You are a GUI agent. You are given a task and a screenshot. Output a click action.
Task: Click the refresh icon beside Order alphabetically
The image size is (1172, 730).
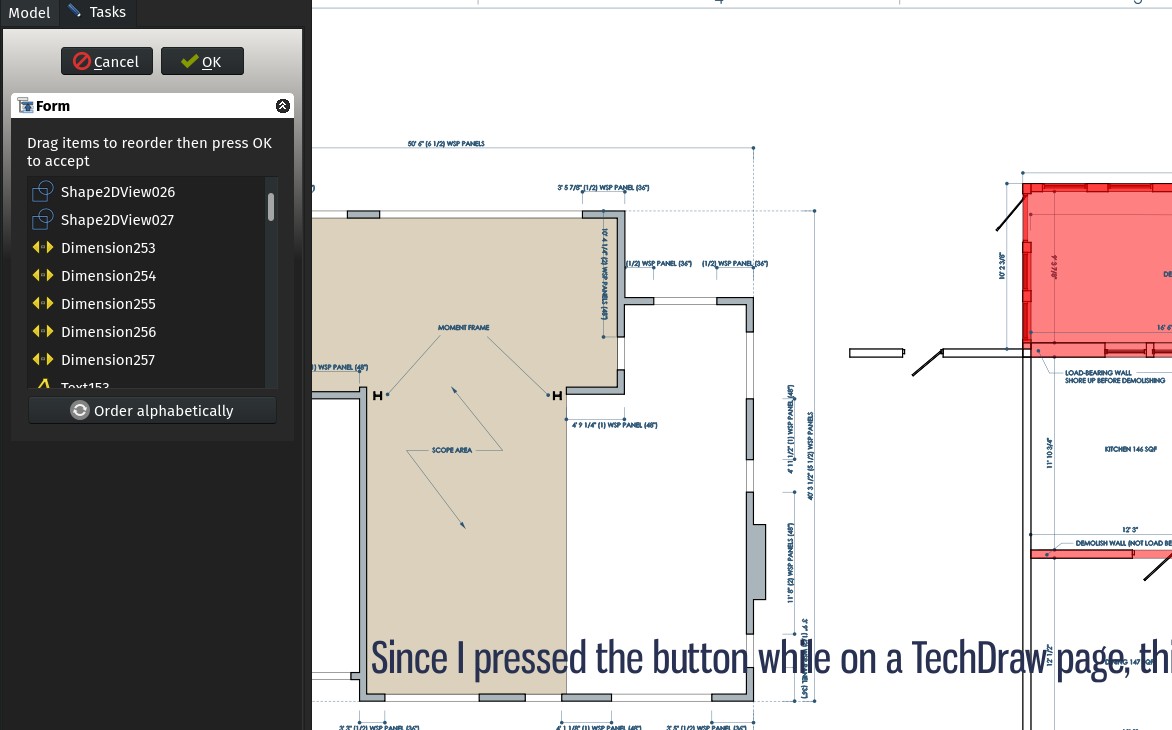coord(80,410)
